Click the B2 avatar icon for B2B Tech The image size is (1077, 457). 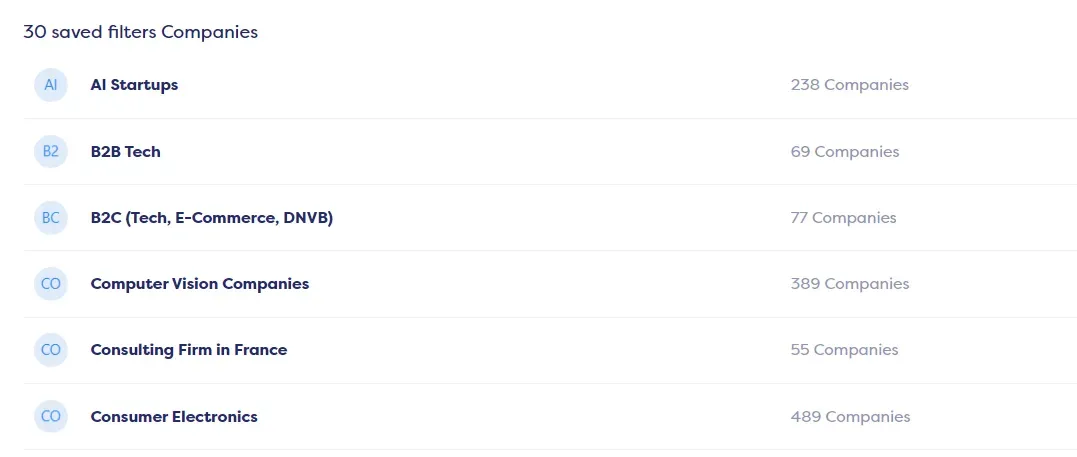[50, 152]
